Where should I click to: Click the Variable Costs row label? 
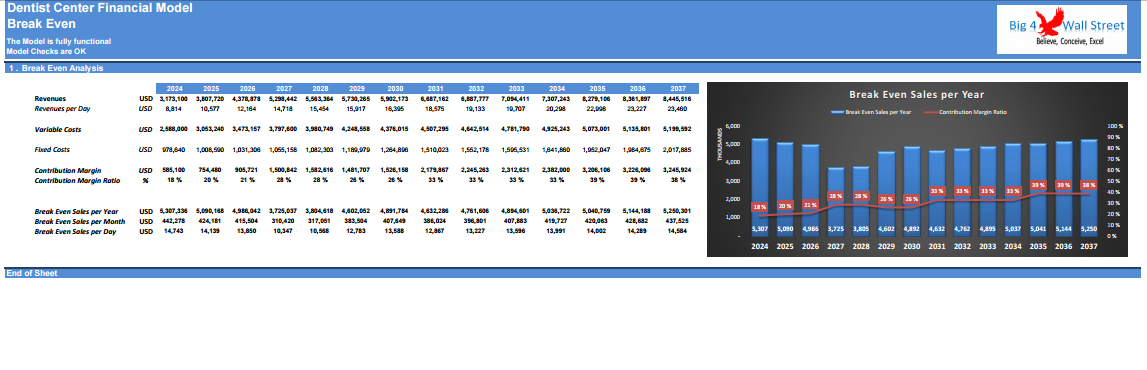coord(58,129)
